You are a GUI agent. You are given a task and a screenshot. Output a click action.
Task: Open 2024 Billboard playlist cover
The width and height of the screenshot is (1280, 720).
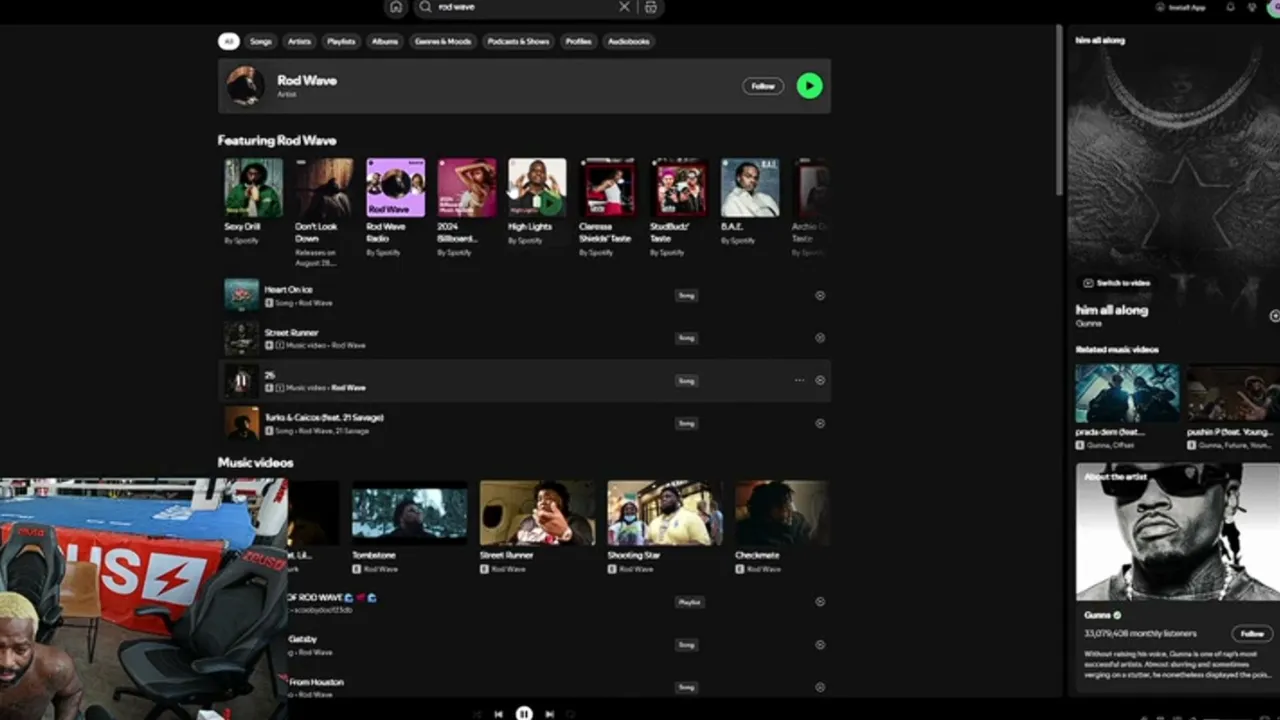click(x=467, y=187)
